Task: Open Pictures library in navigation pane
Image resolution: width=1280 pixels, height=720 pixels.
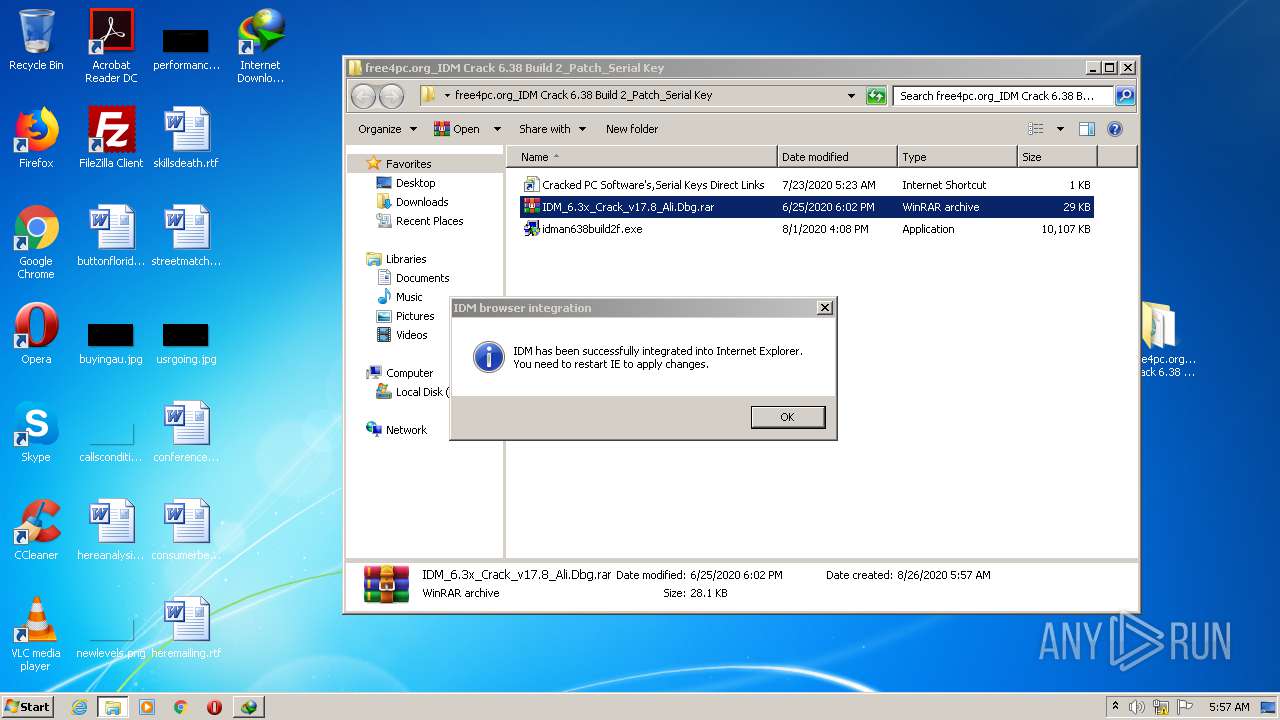Action: [415, 316]
